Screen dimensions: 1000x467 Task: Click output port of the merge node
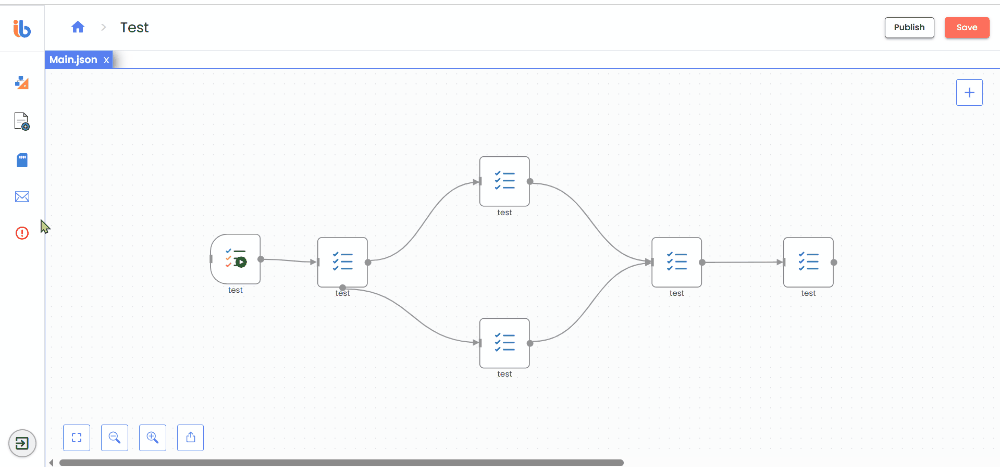click(702, 262)
